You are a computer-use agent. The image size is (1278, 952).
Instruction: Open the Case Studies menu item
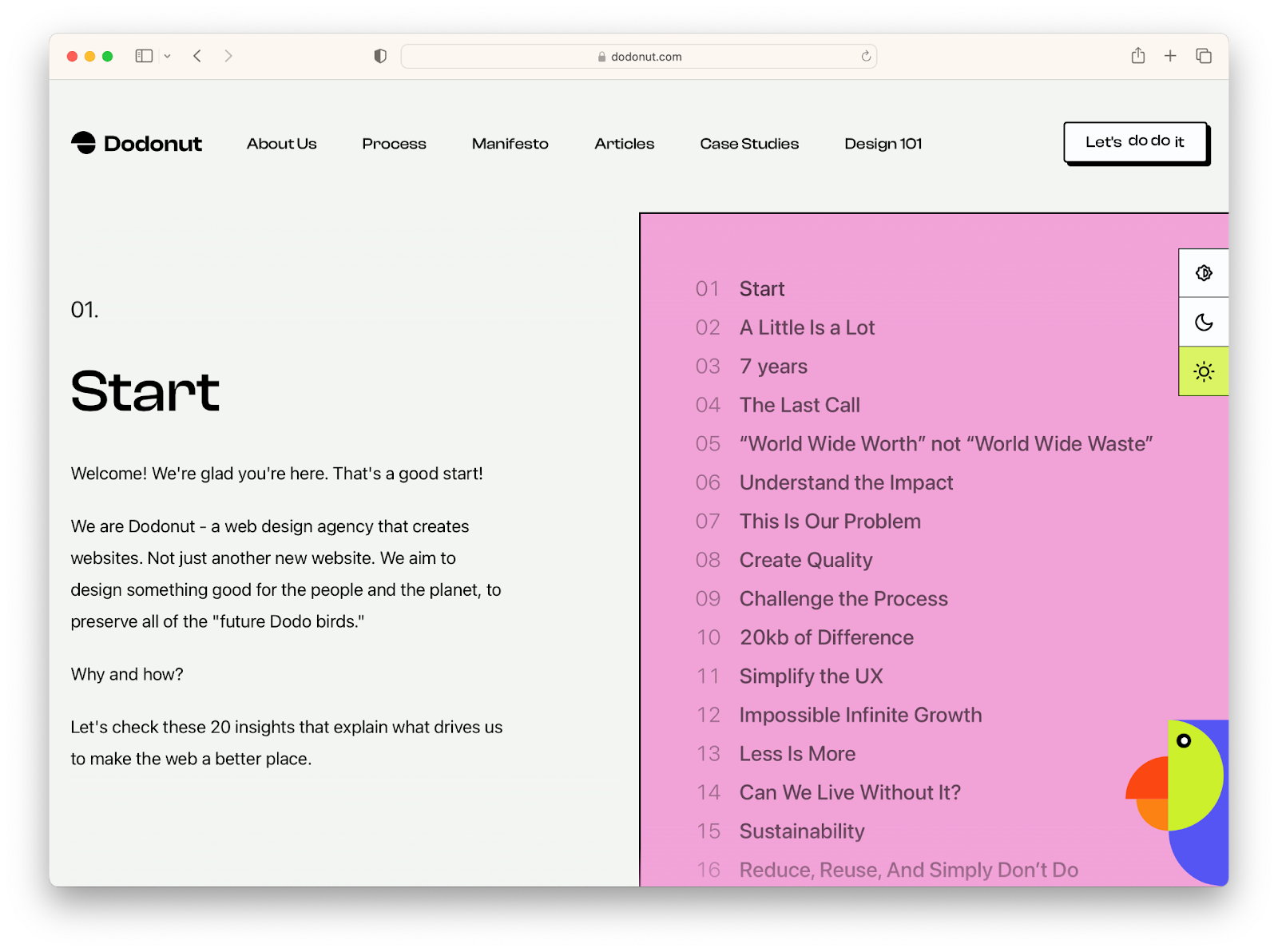point(749,144)
